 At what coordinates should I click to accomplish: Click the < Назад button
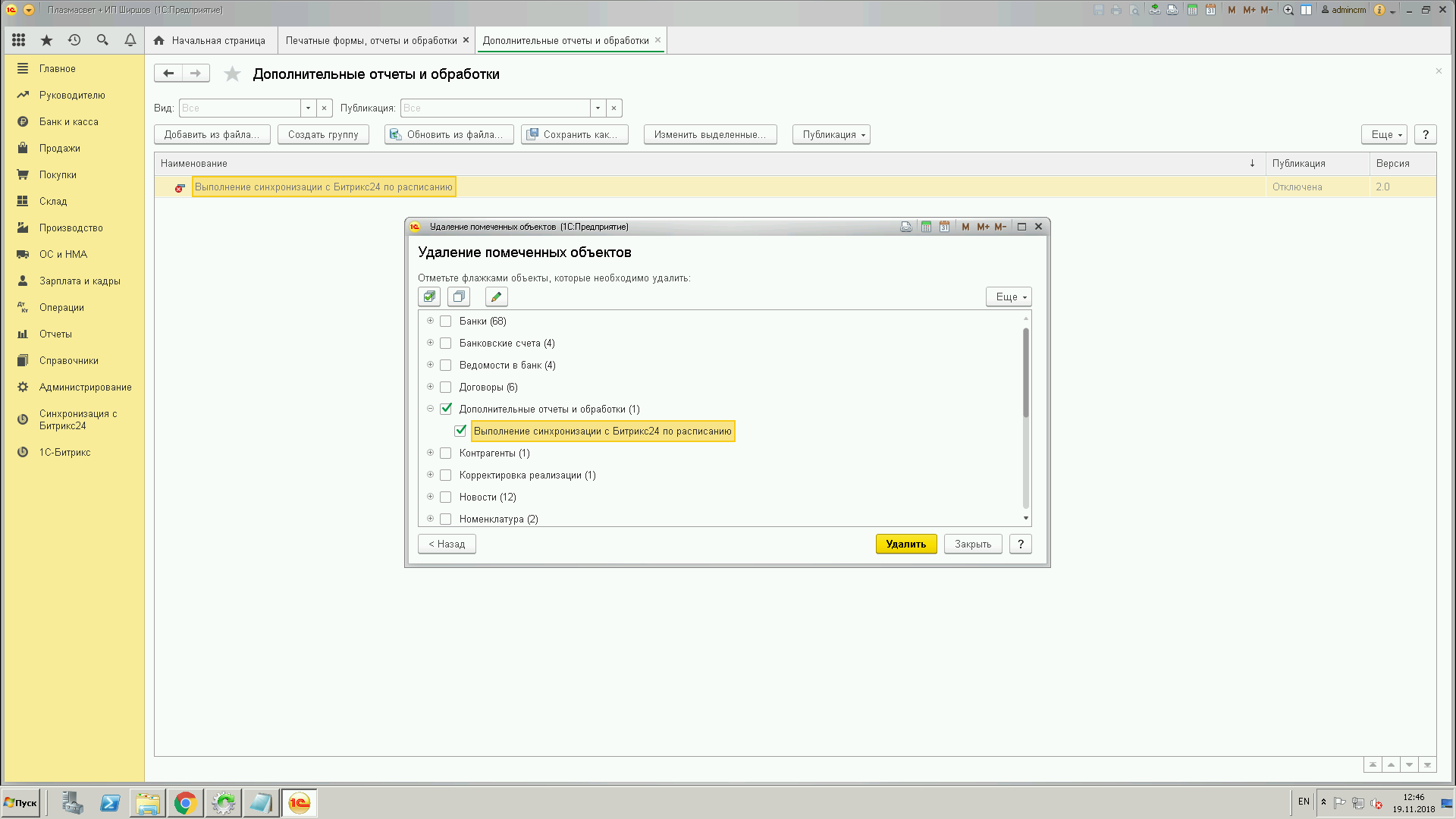tap(447, 544)
